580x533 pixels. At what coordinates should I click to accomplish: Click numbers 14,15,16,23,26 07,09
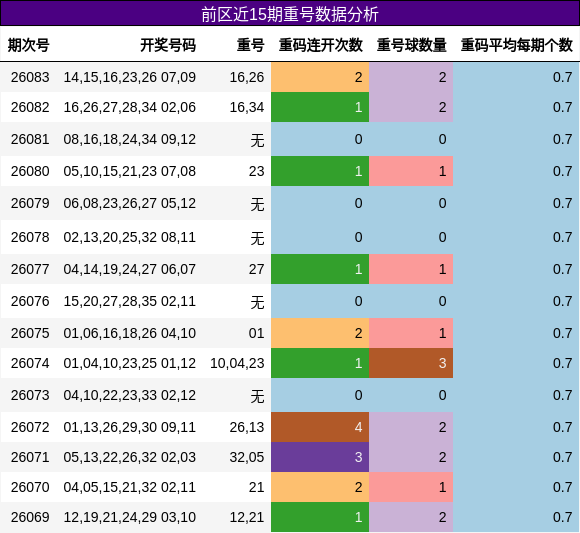(129, 77)
